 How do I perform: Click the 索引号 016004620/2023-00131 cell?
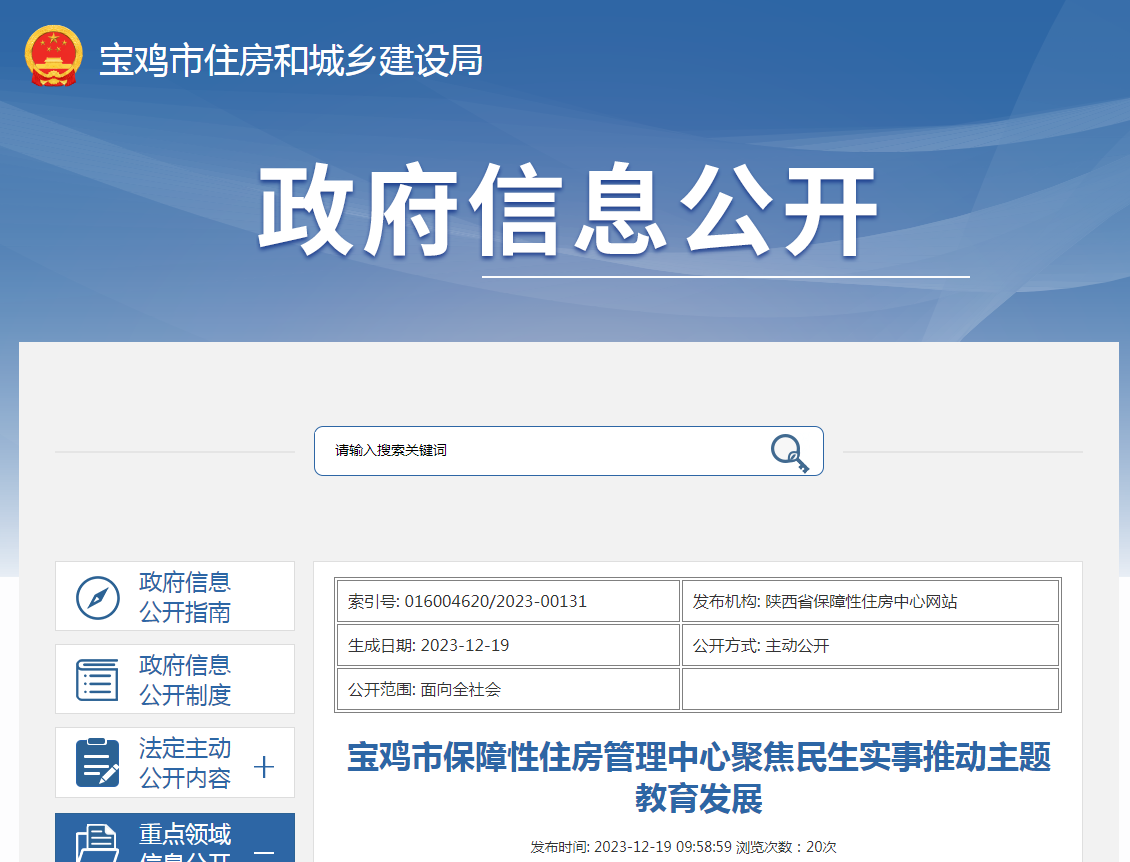point(508,602)
